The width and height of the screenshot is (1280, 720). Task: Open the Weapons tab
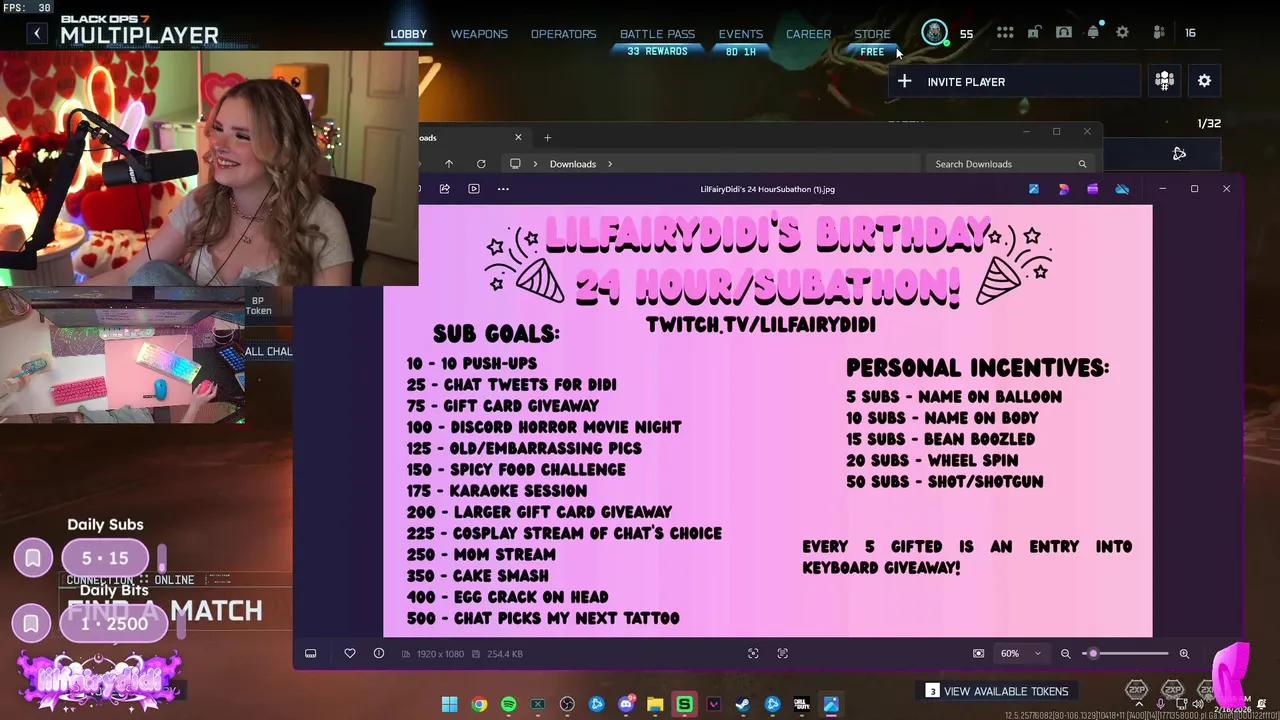(479, 34)
